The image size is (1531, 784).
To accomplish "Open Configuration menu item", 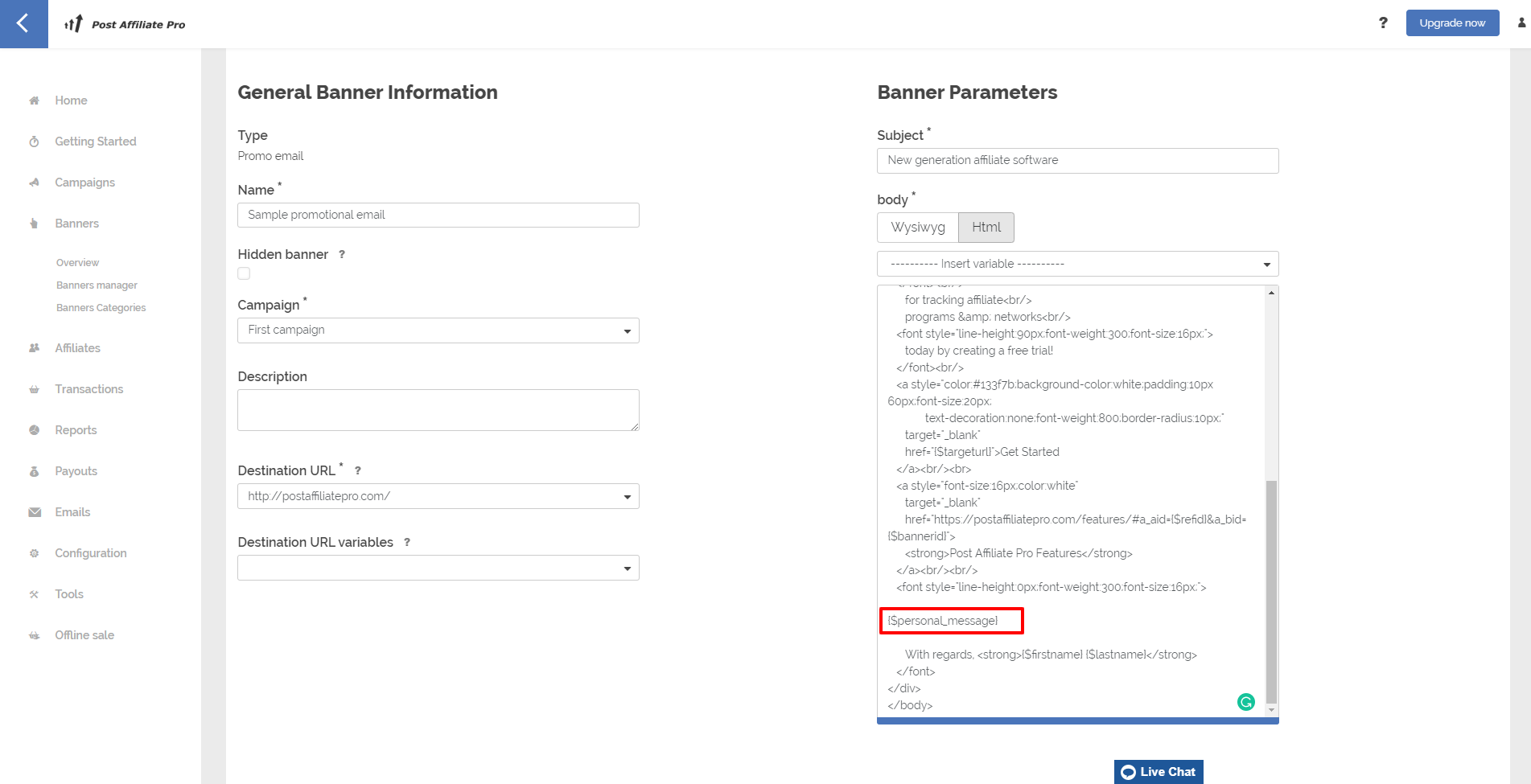I will pos(90,553).
